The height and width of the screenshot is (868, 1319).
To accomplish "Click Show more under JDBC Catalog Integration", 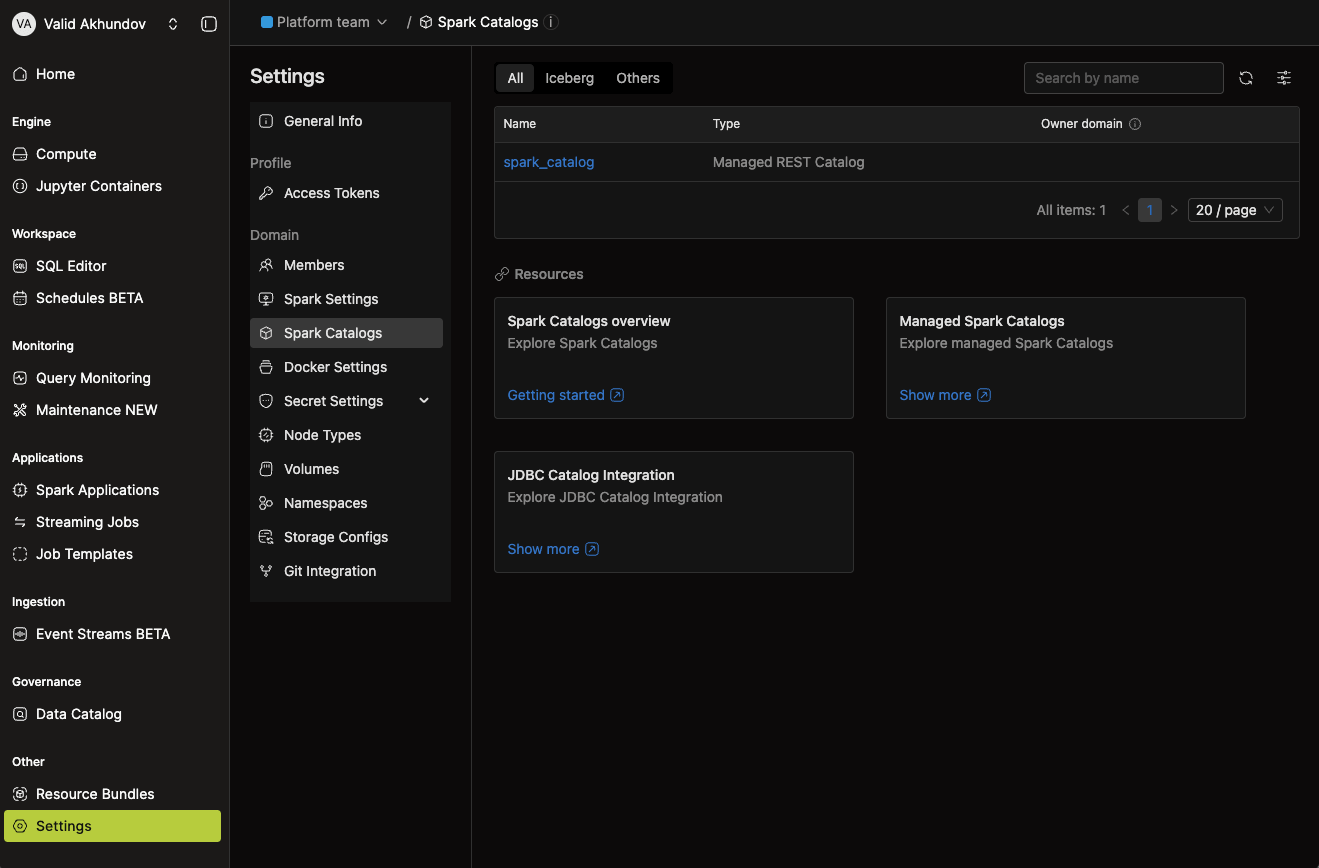I will click(x=553, y=549).
